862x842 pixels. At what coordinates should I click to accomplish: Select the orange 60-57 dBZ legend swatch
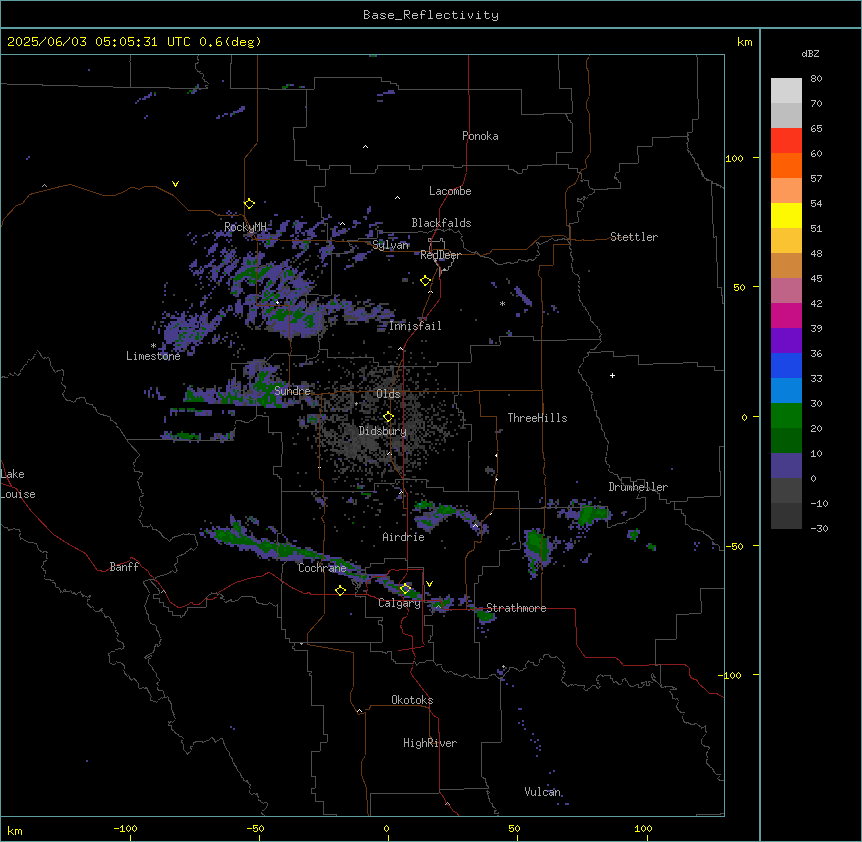click(786, 165)
